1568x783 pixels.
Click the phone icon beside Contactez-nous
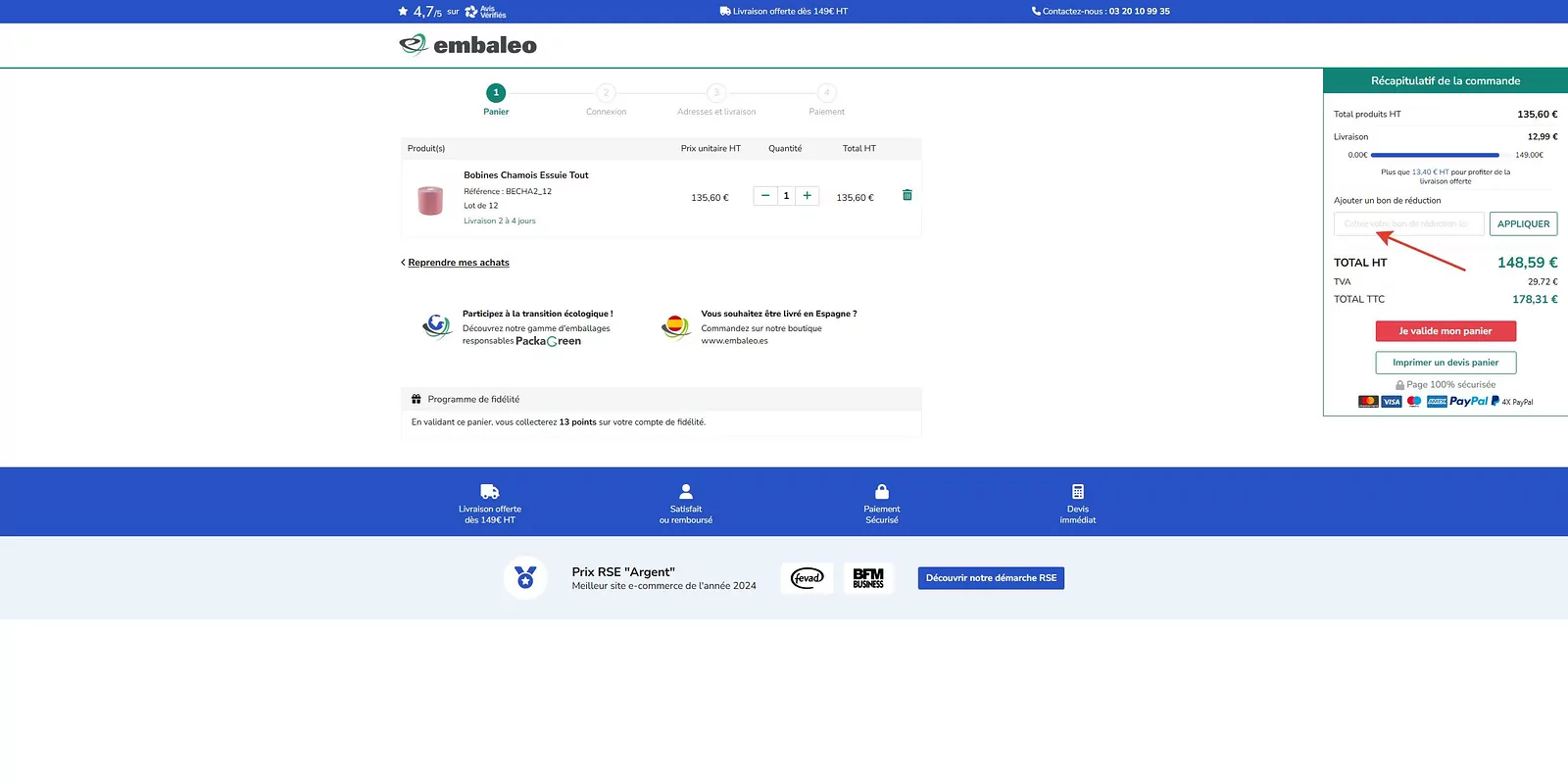click(1036, 12)
